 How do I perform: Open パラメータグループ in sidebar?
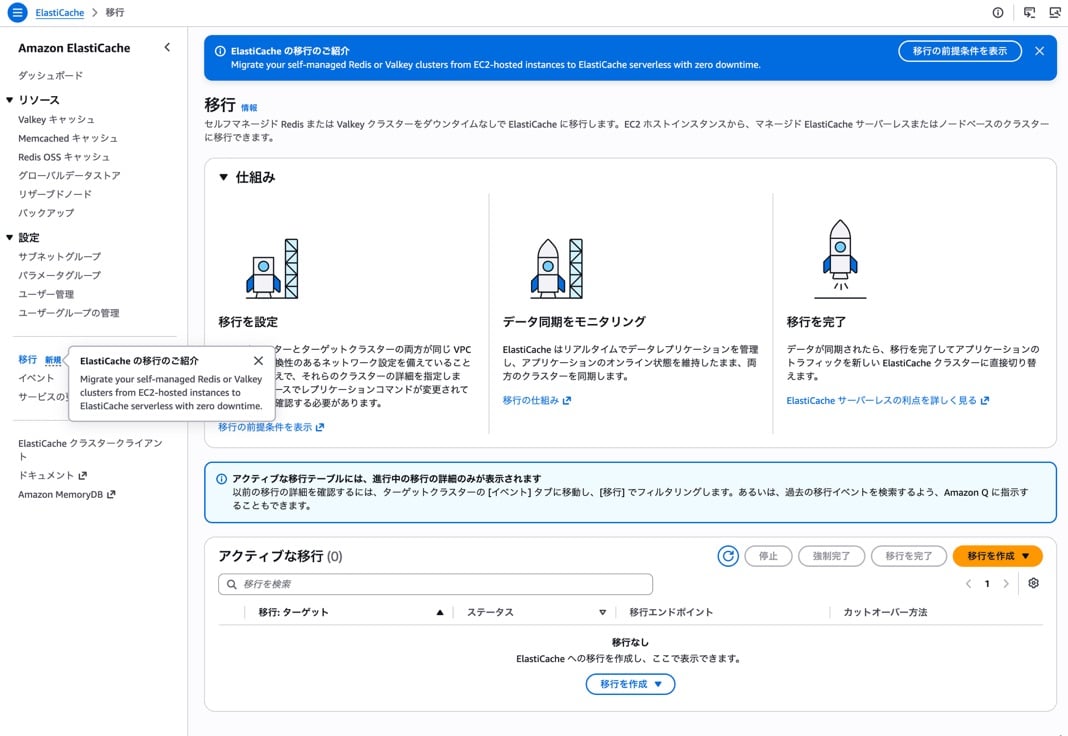pyautogui.click(x=60, y=275)
